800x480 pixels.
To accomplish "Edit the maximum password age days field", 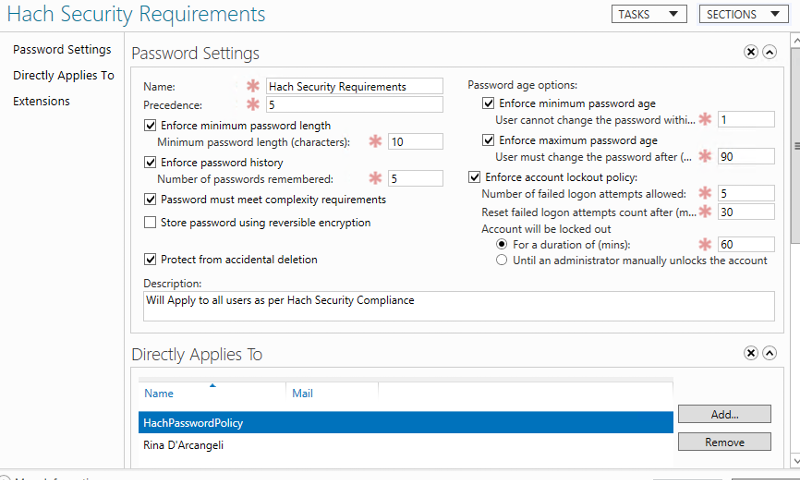I will pos(746,156).
